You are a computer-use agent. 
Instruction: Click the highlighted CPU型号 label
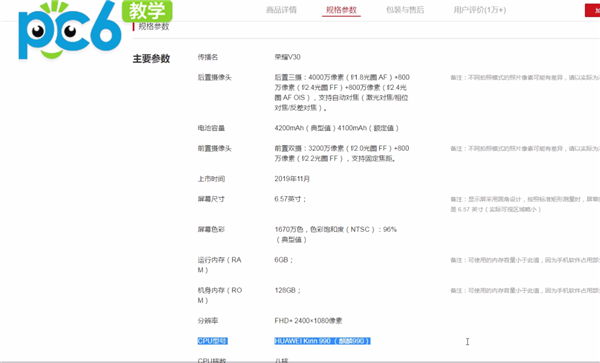click(213, 341)
